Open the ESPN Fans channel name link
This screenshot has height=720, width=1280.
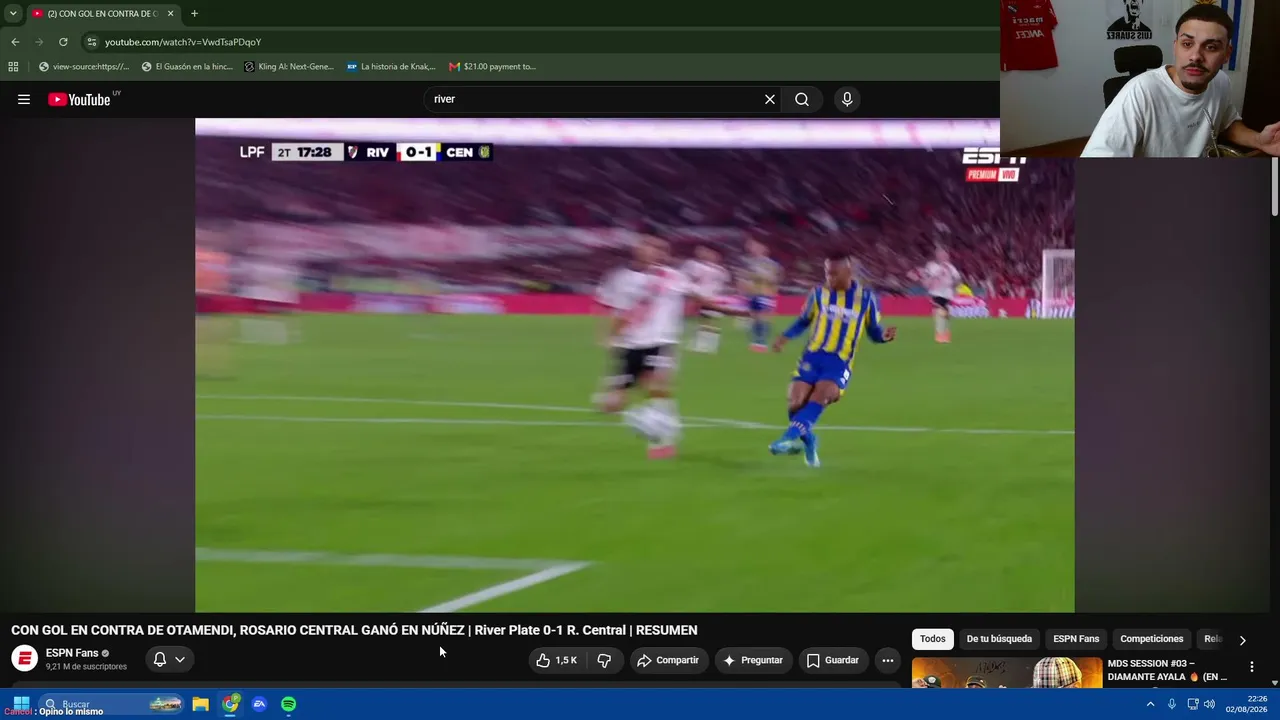(72, 653)
